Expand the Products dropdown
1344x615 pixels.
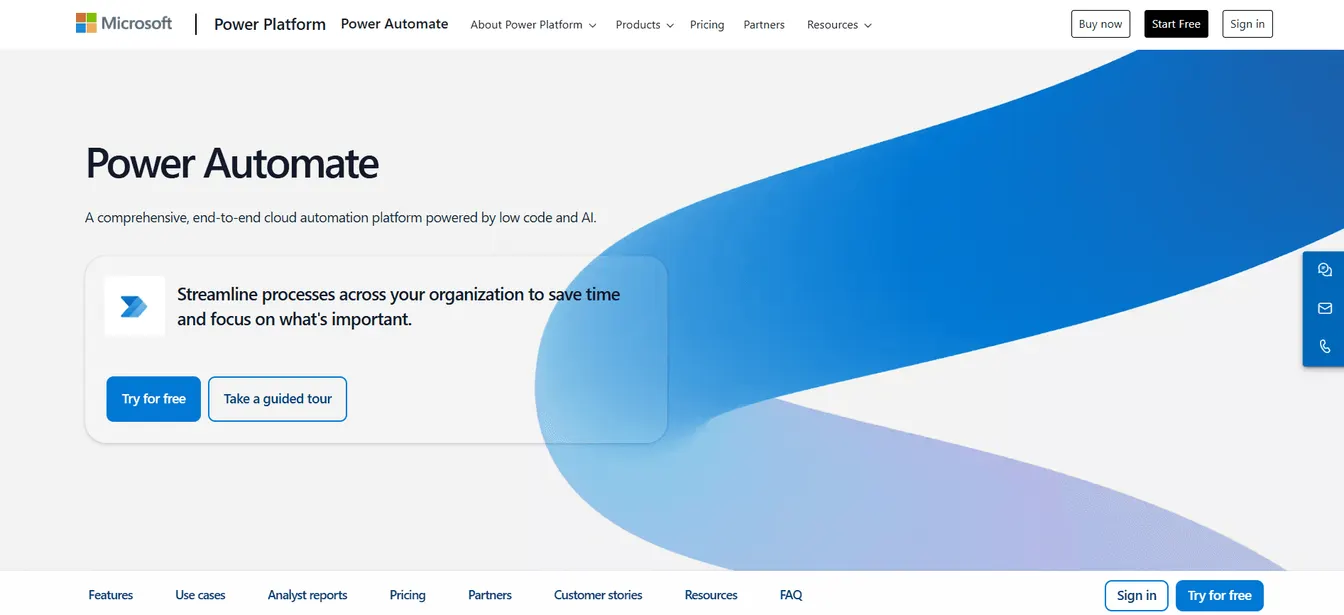645,25
